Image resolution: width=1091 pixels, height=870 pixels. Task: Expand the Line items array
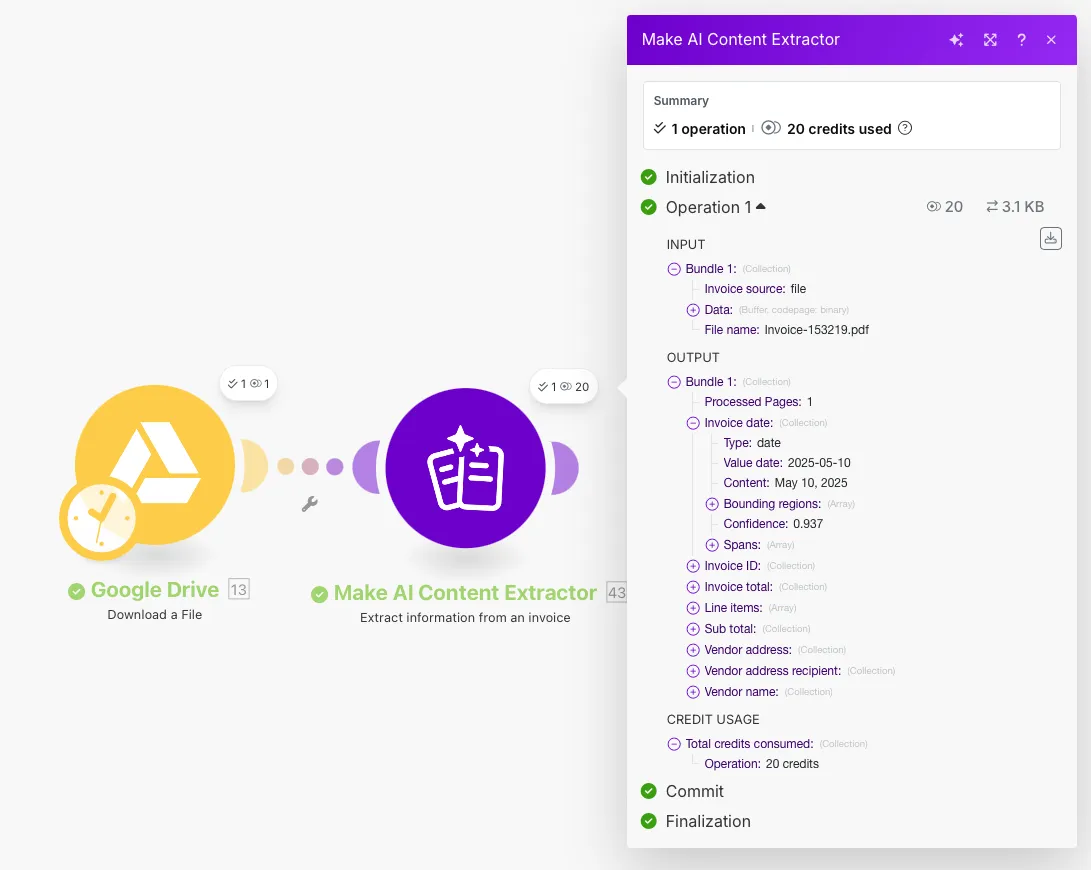click(x=693, y=608)
